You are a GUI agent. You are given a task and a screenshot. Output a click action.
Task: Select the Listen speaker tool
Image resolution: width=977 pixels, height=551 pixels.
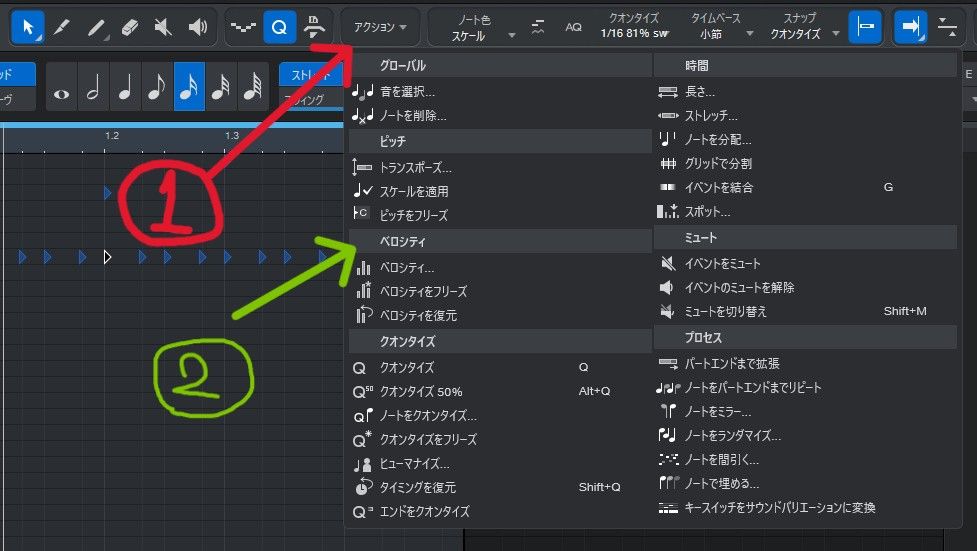pos(198,27)
